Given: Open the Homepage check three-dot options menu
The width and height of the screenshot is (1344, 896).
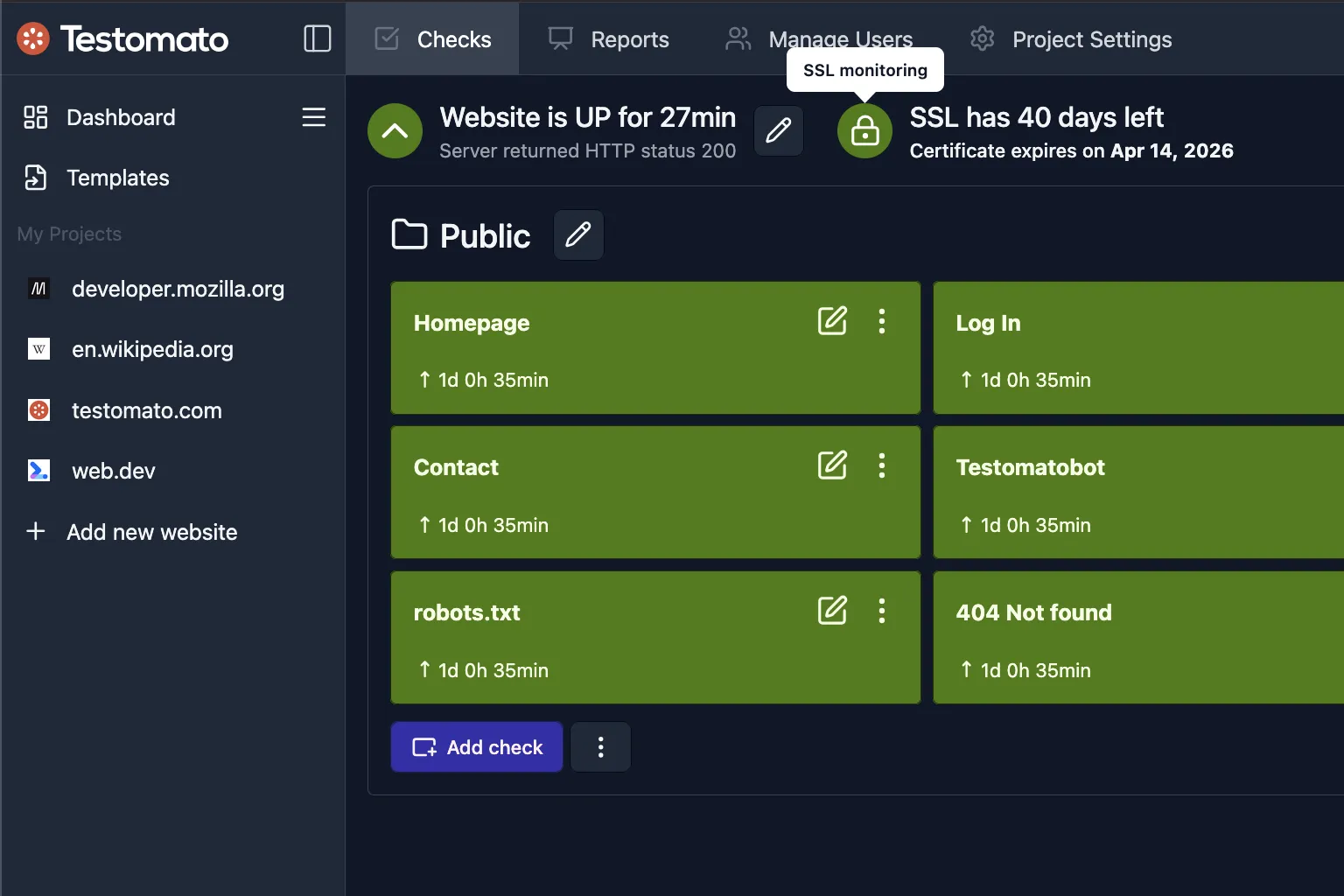Looking at the screenshot, I should [882, 320].
